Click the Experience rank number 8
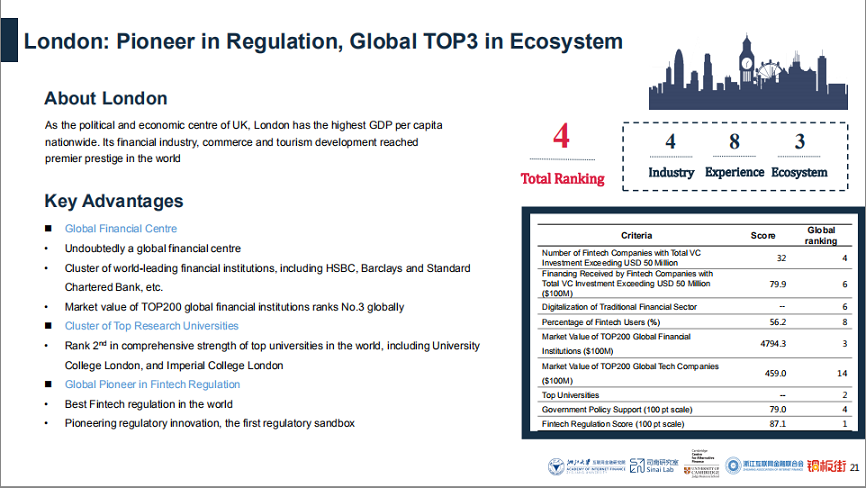 tap(734, 141)
